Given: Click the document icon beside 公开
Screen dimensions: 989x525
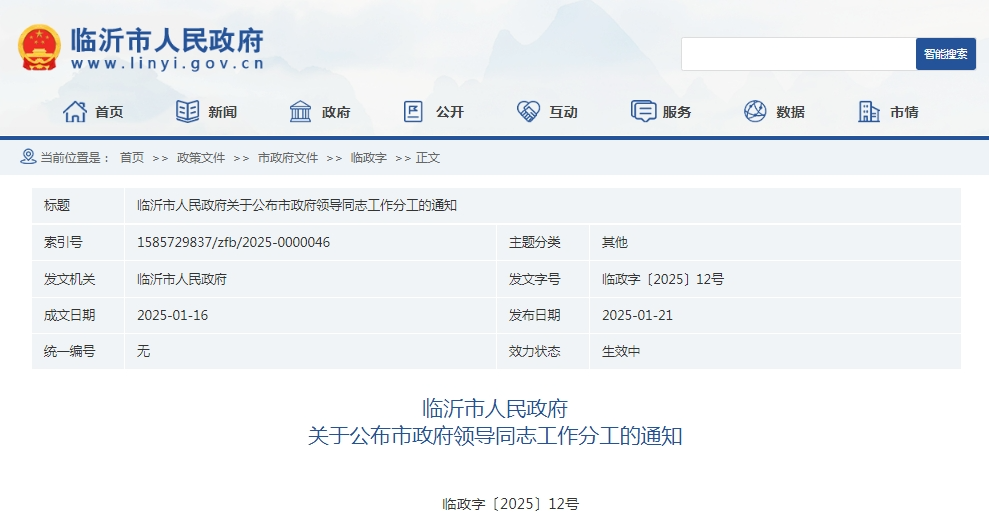Looking at the screenshot, I should (x=414, y=112).
